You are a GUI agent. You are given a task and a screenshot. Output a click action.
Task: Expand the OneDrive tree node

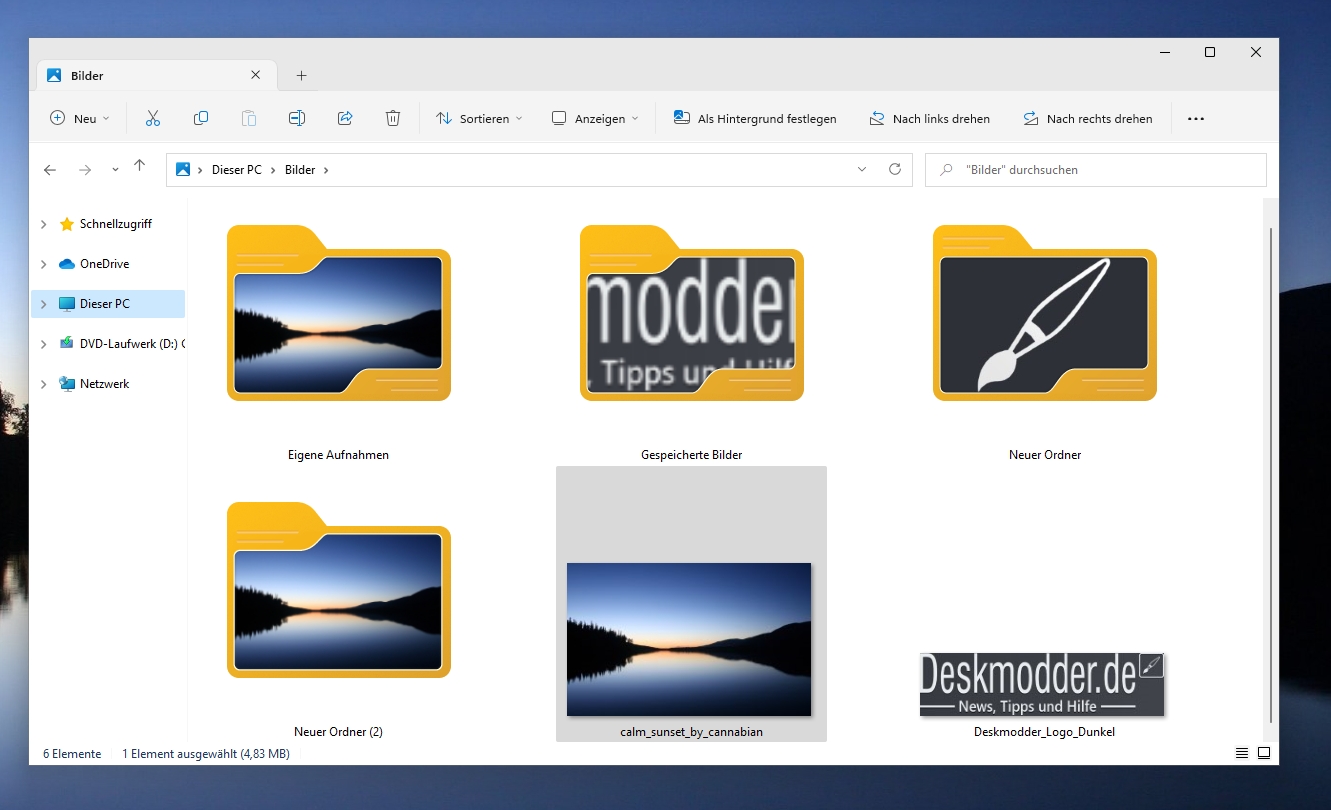pos(43,264)
